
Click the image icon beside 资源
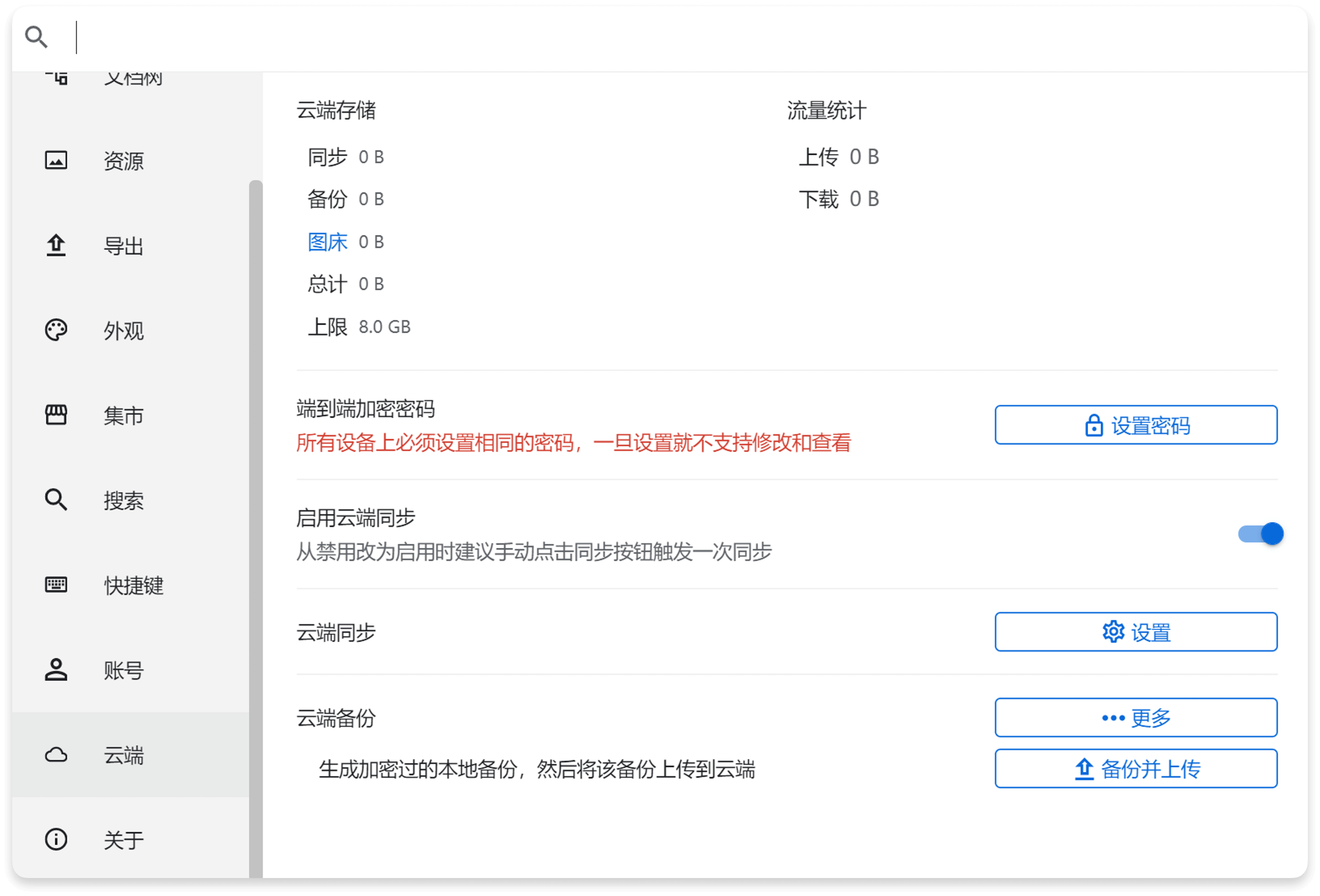pos(56,160)
